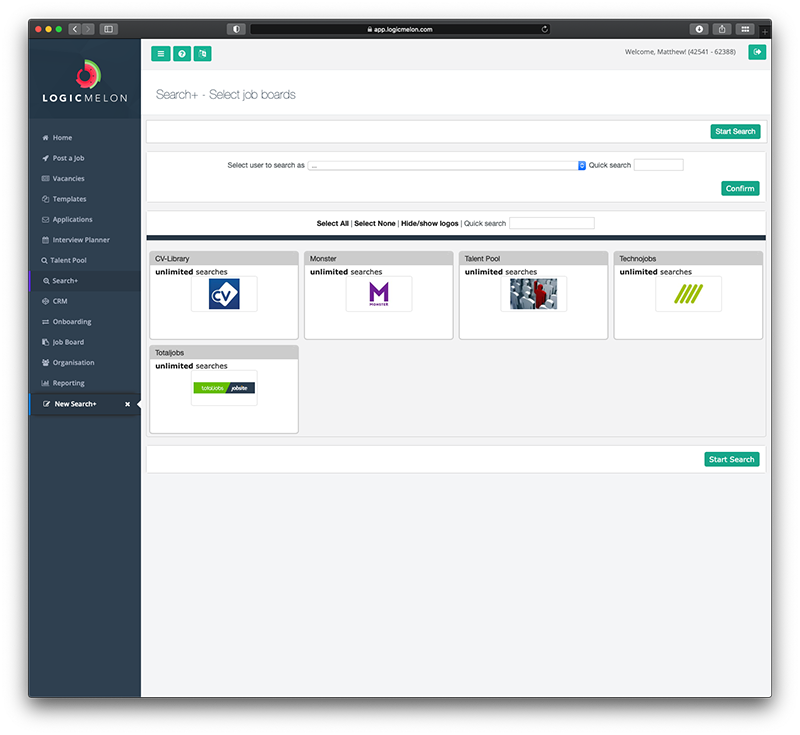The image size is (800, 735).
Task: Go back with Safari's back arrow
Action: (75, 29)
